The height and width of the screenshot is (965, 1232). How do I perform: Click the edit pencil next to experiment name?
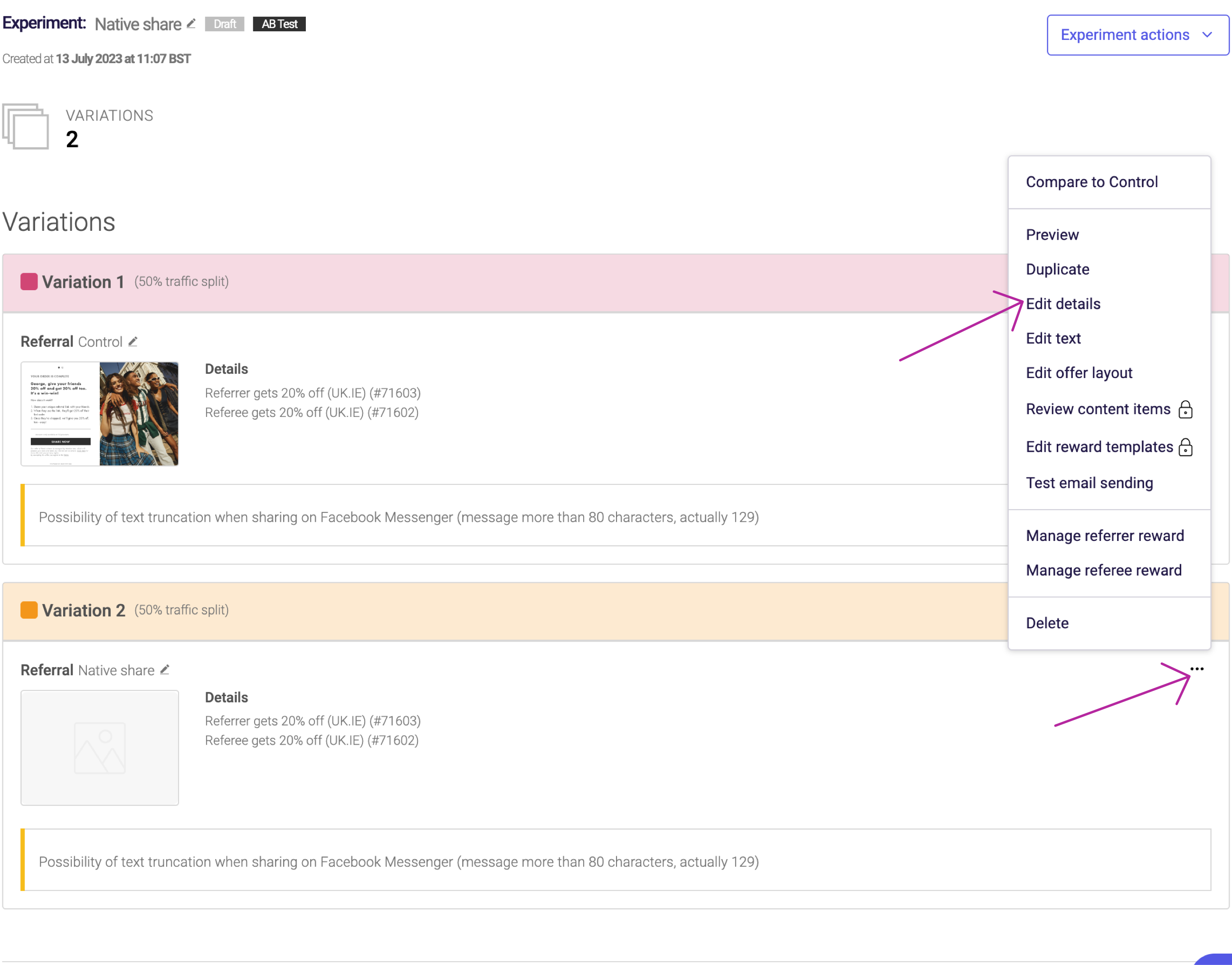click(190, 24)
